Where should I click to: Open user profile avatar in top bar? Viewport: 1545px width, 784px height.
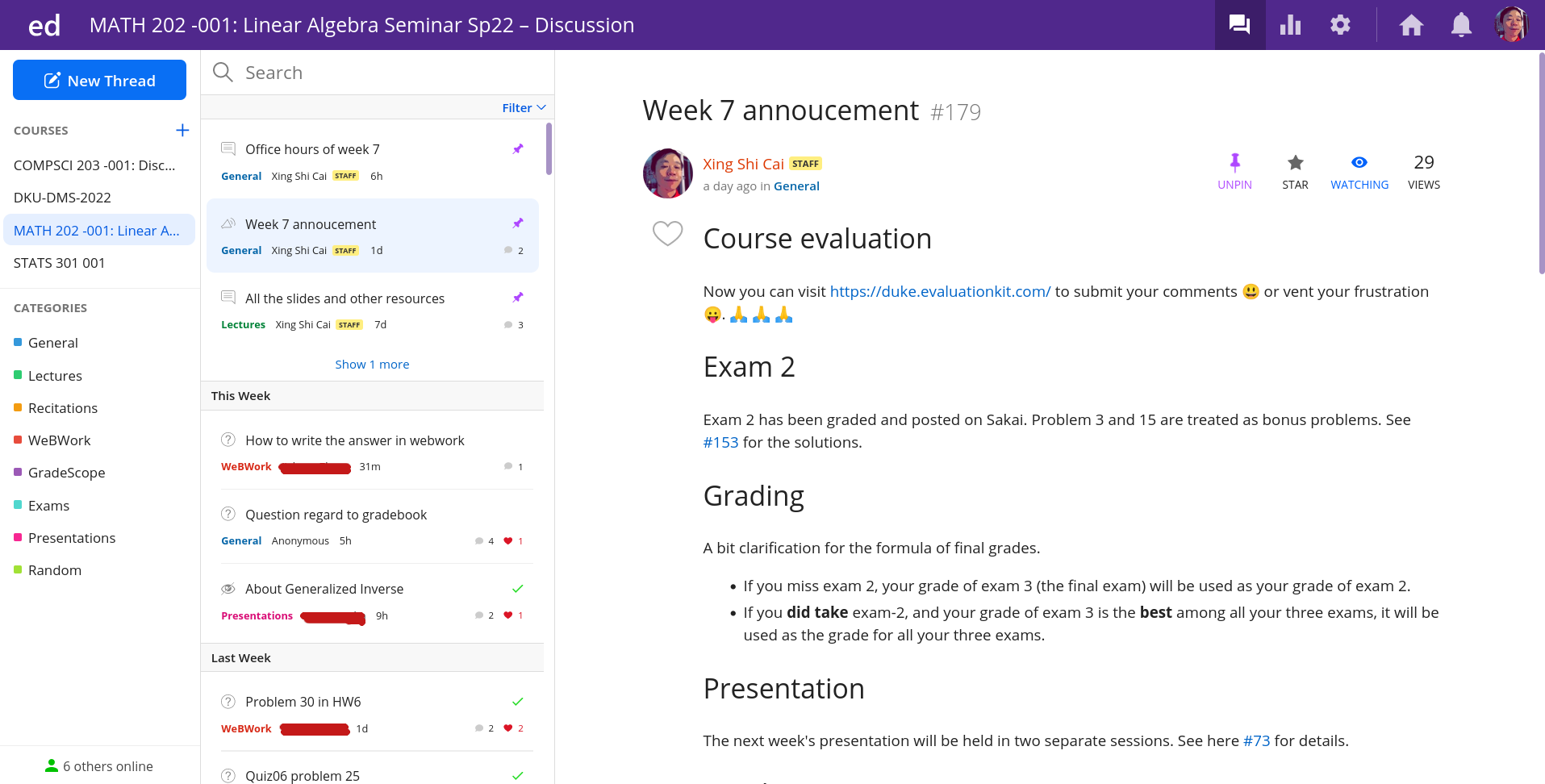click(x=1511, y=24)
